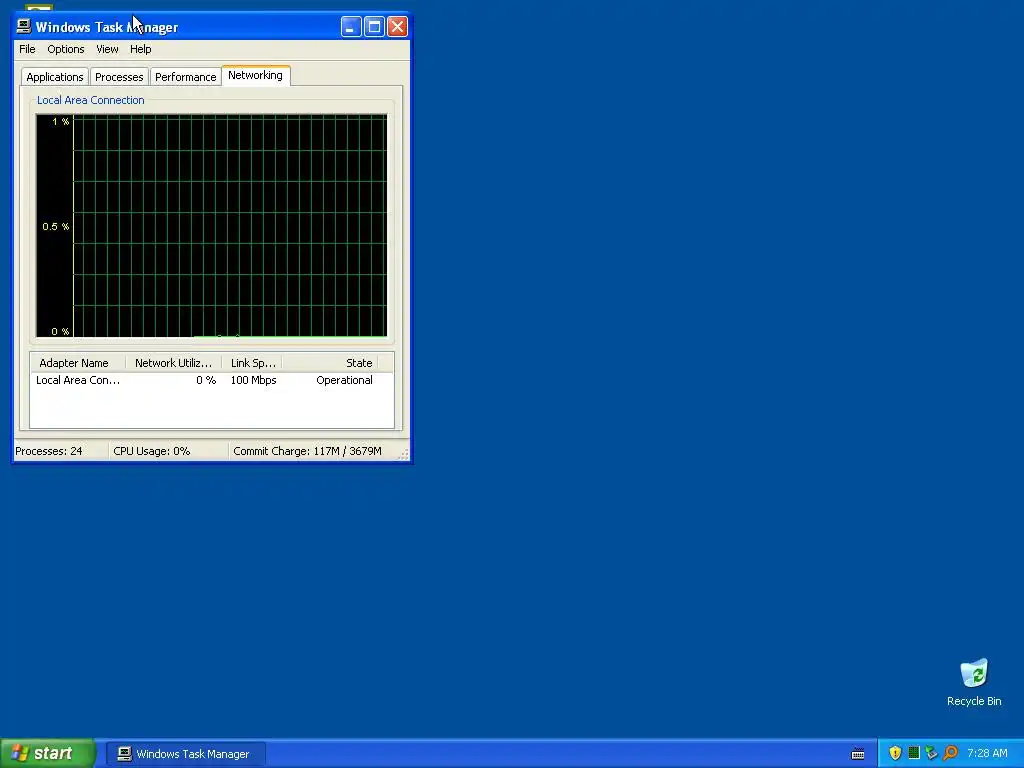Screen dimensions: 1024x768
Task: Click the keyboard icon on the taskbar
Action: click(x=858, y=754)
